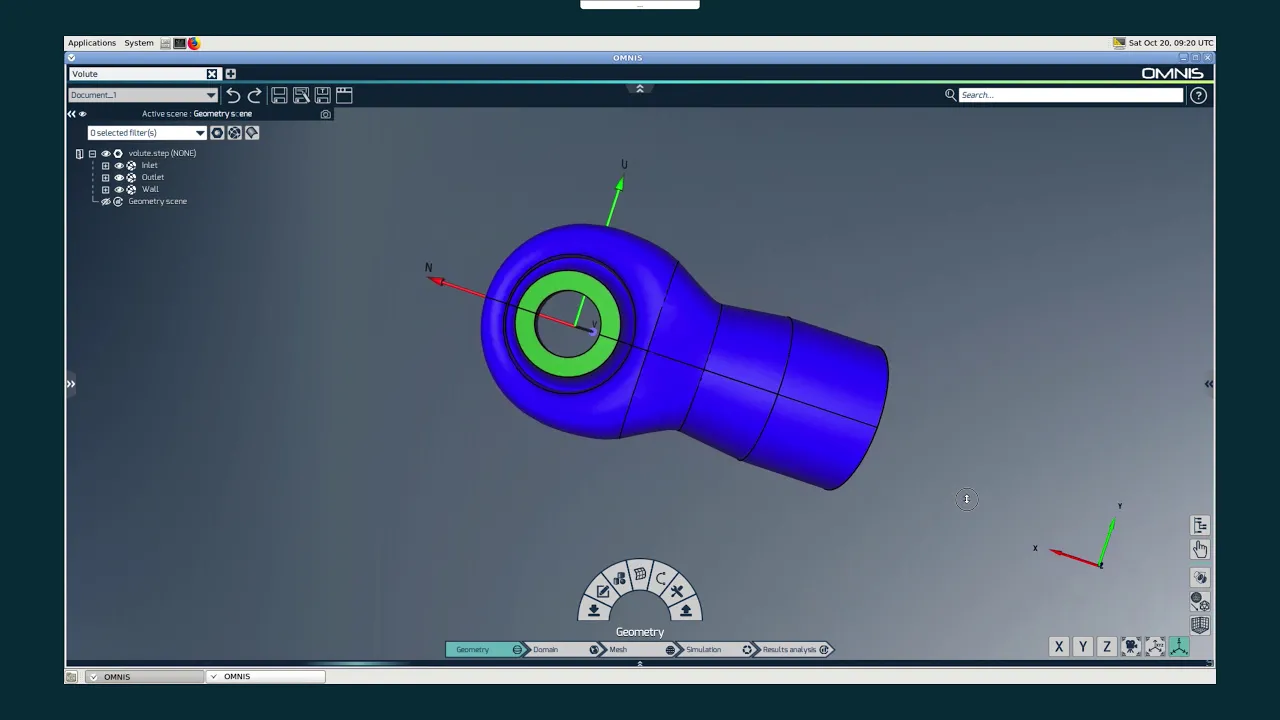Collapse the tree panel with double left chevron
The height and width of the screenshot is (720, 1280).
tap(71, 114)
